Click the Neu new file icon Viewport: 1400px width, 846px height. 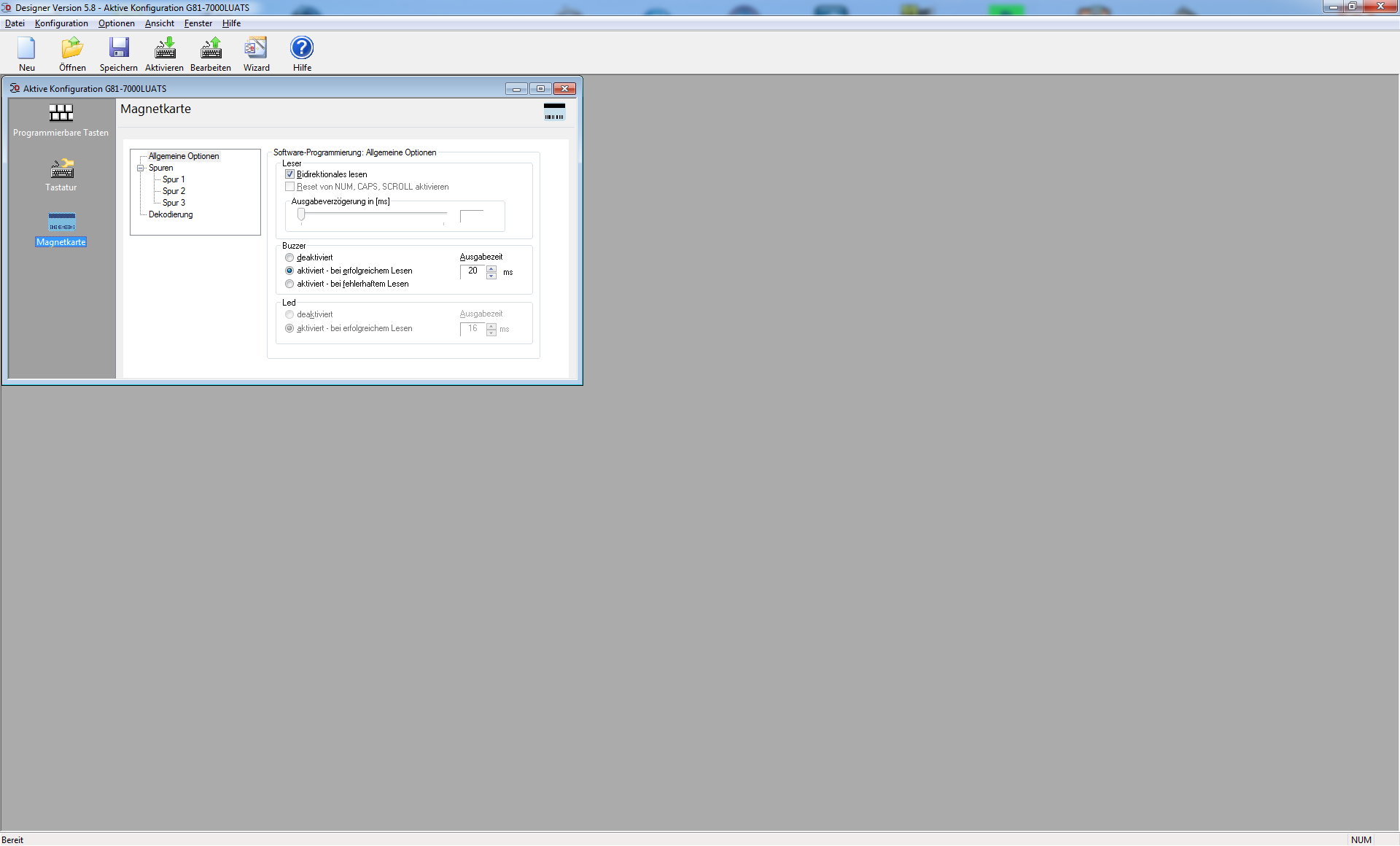(x=27, y=49)
